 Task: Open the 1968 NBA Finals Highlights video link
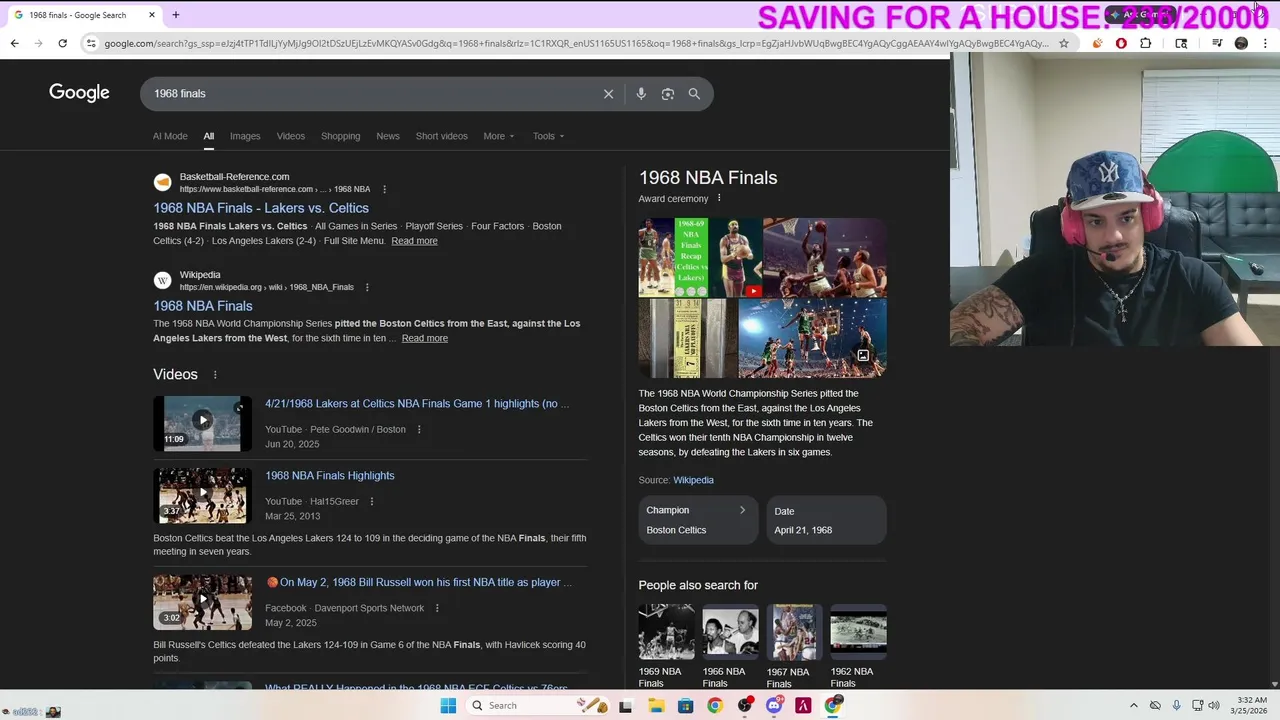[x=330, y=476]
